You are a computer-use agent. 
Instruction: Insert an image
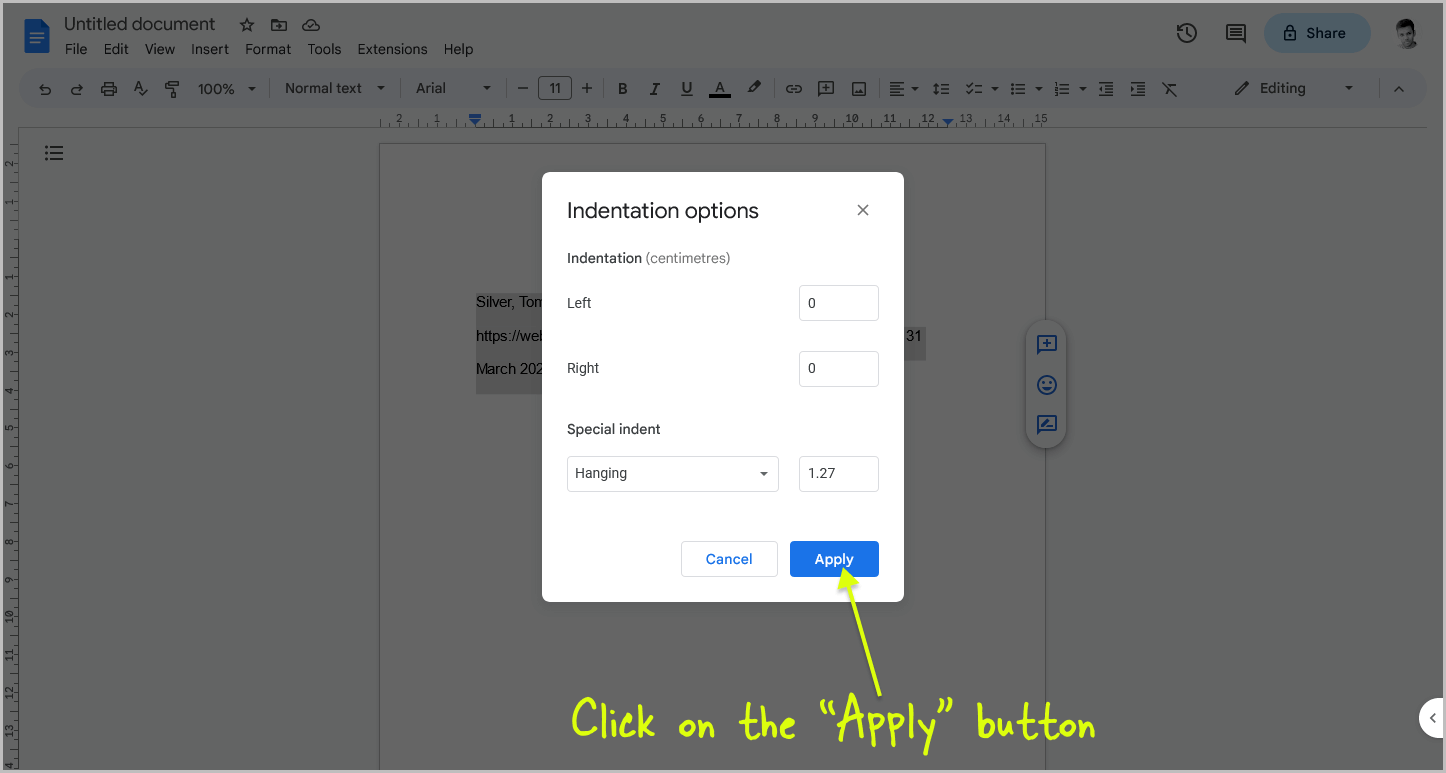(858, 88)
